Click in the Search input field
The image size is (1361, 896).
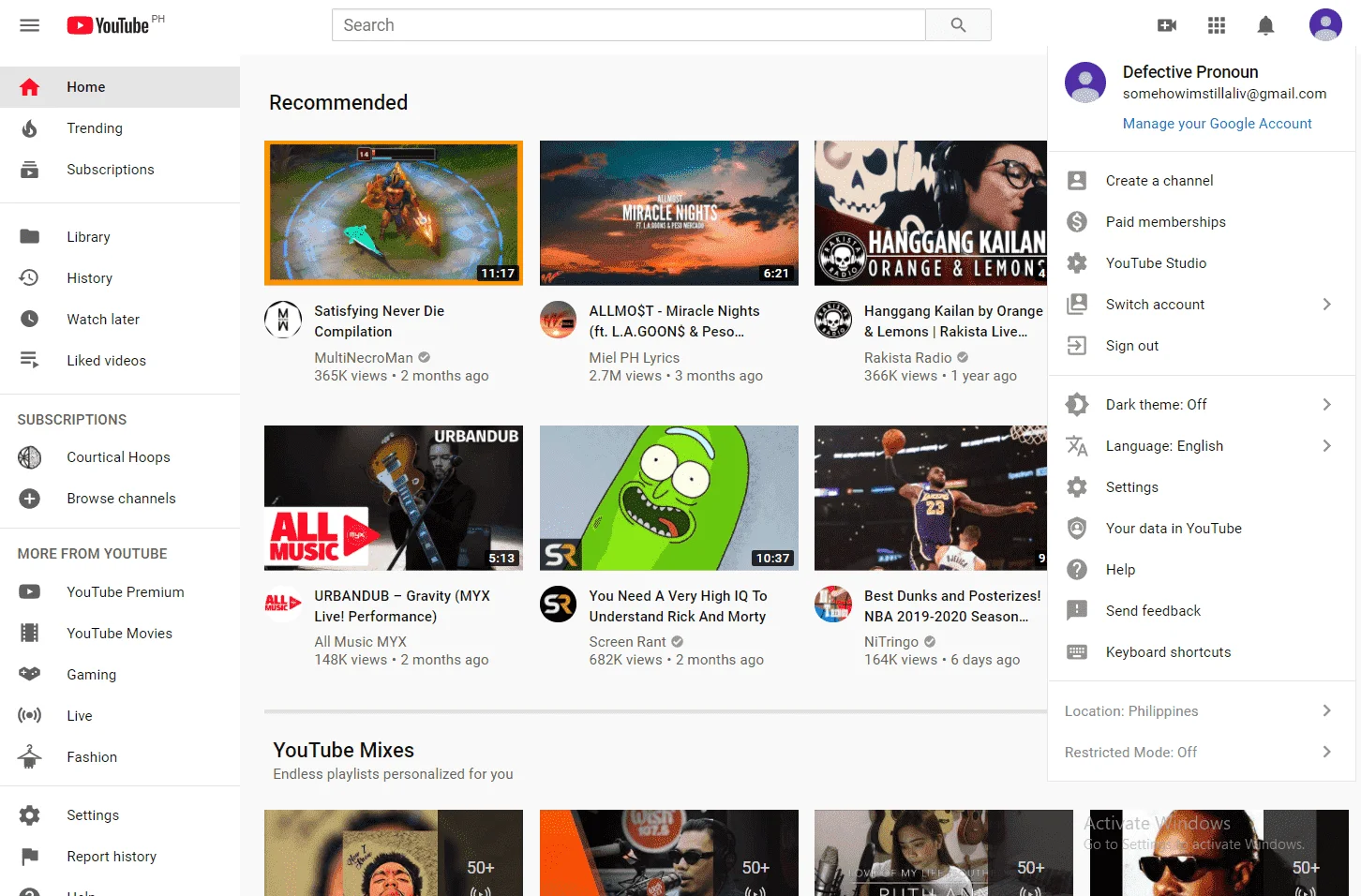pyautogui.click(x=629, y=25)
